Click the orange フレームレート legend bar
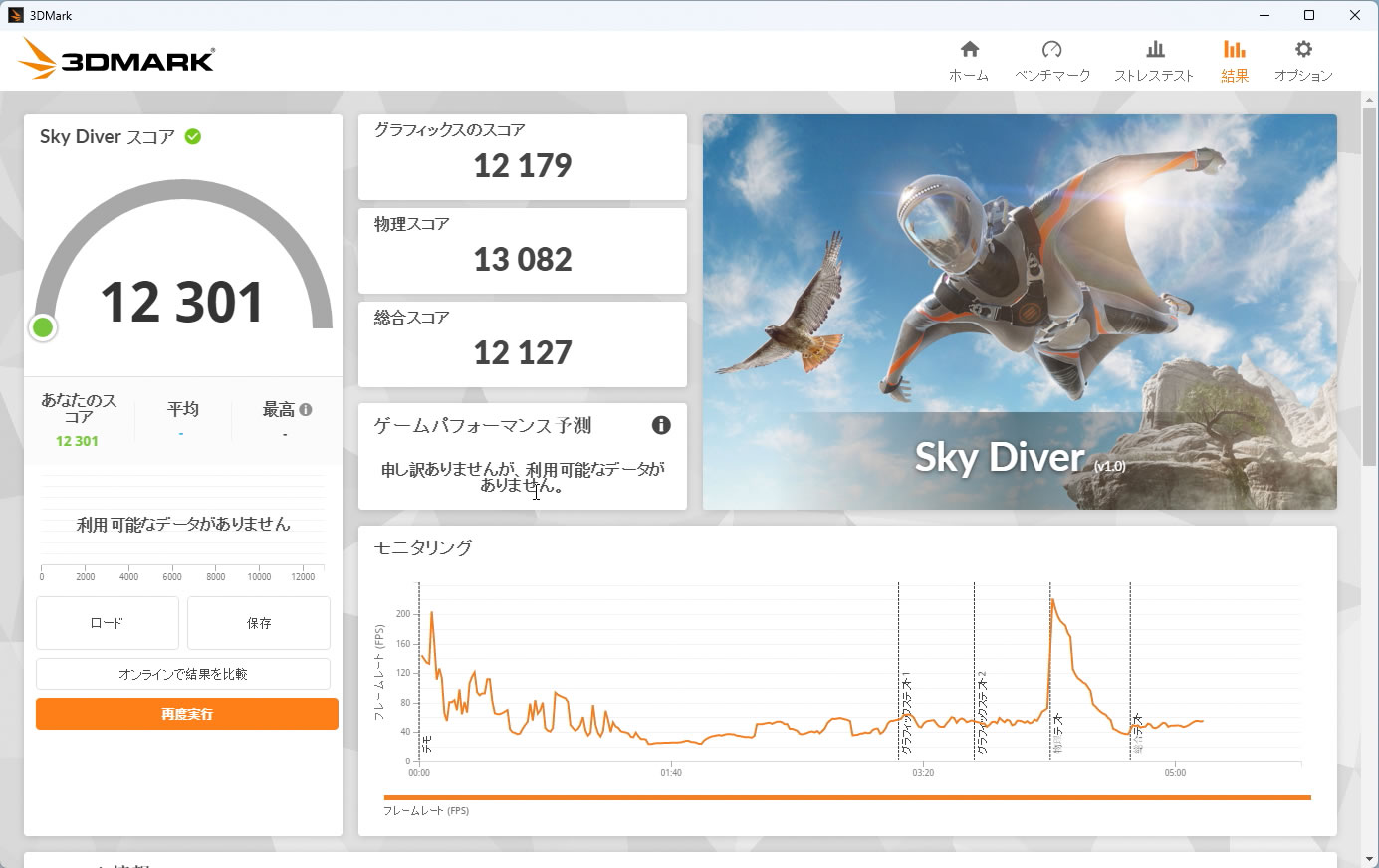 847,797
